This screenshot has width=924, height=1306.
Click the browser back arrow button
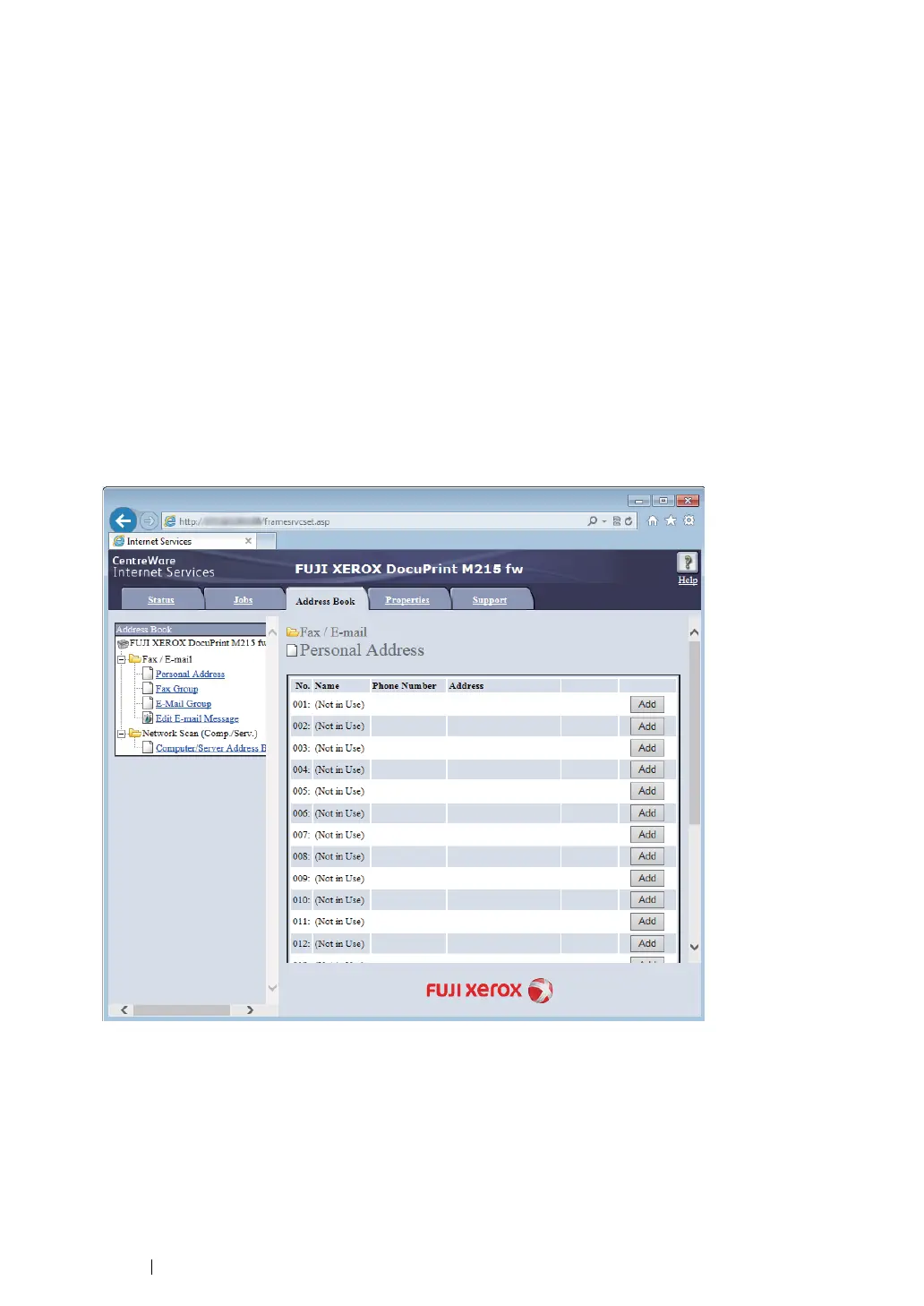click(x=124, y=520)
